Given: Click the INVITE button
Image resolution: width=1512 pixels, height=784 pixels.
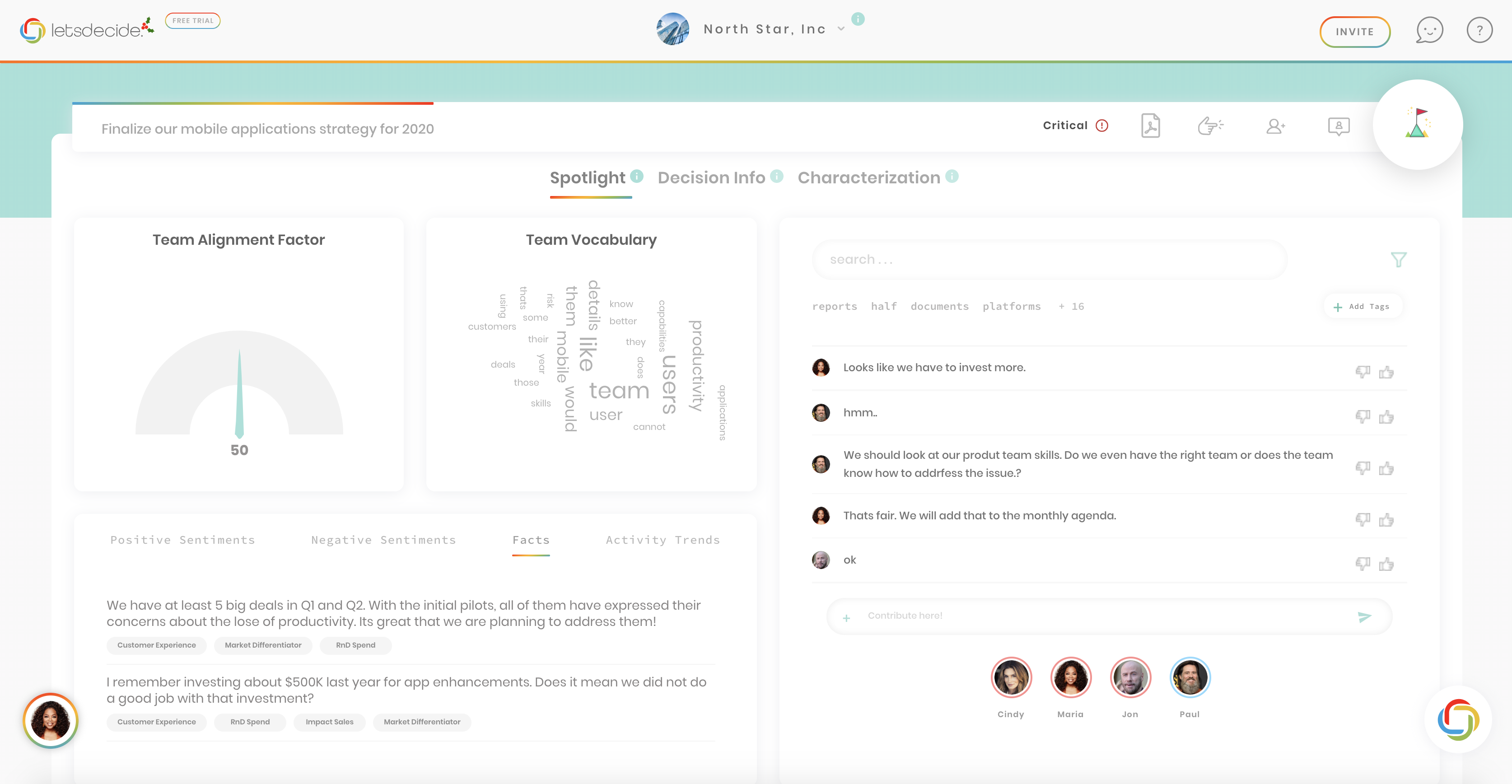Looking at the screenshot, I should (1355, 32).
